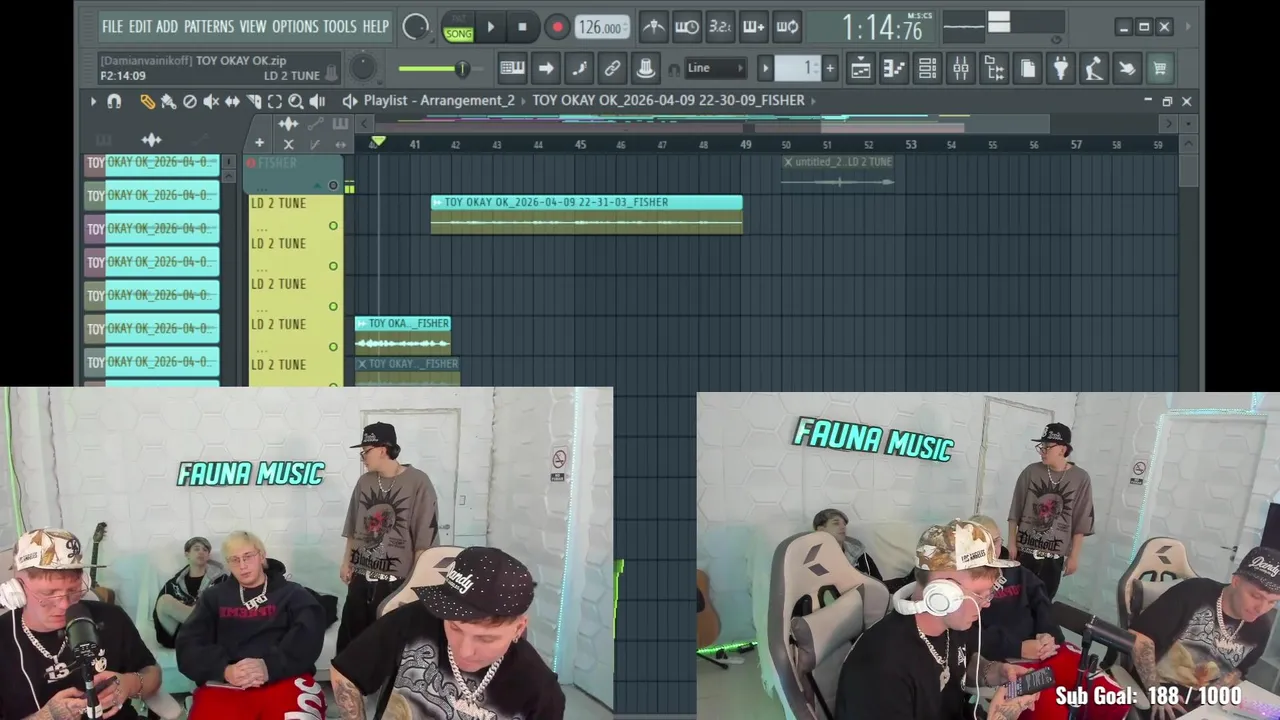Toggle the metronome icon

653,27
